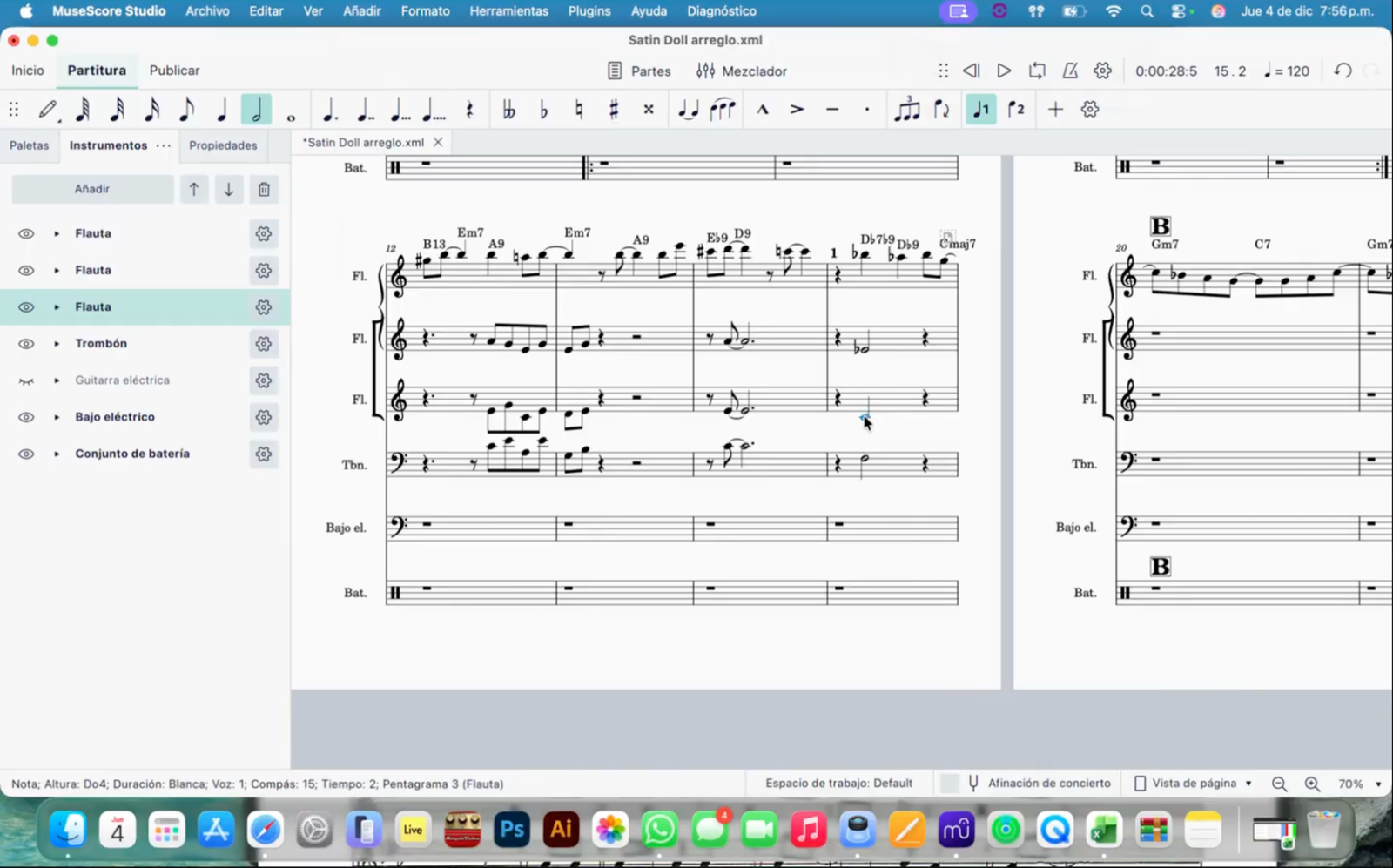Select 32nd note duration
This screenshot has width=1393, height=868.
[x=118, y=110]
